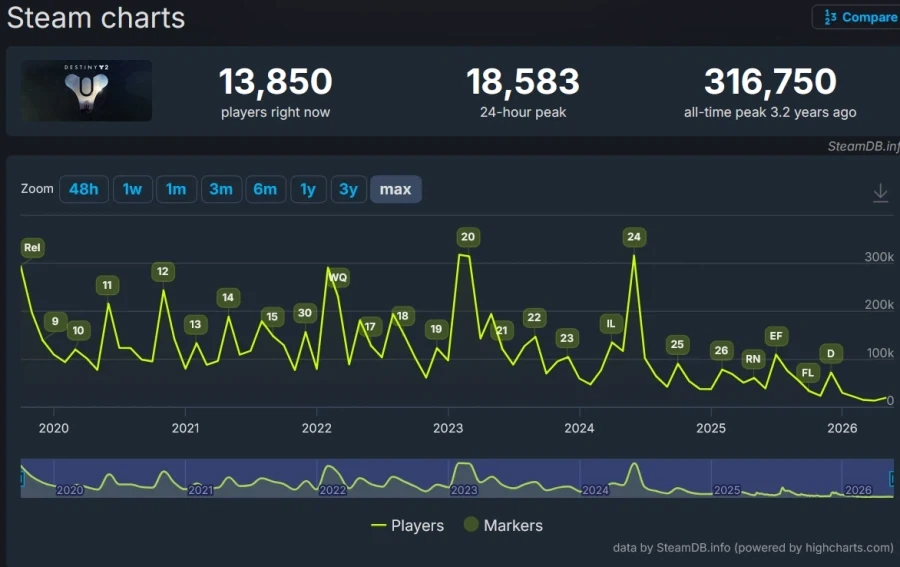Click the 13,850 players right now value
The height and width of the screenshot is (567, 900).
pyautogui.click(x=276, y=81)
